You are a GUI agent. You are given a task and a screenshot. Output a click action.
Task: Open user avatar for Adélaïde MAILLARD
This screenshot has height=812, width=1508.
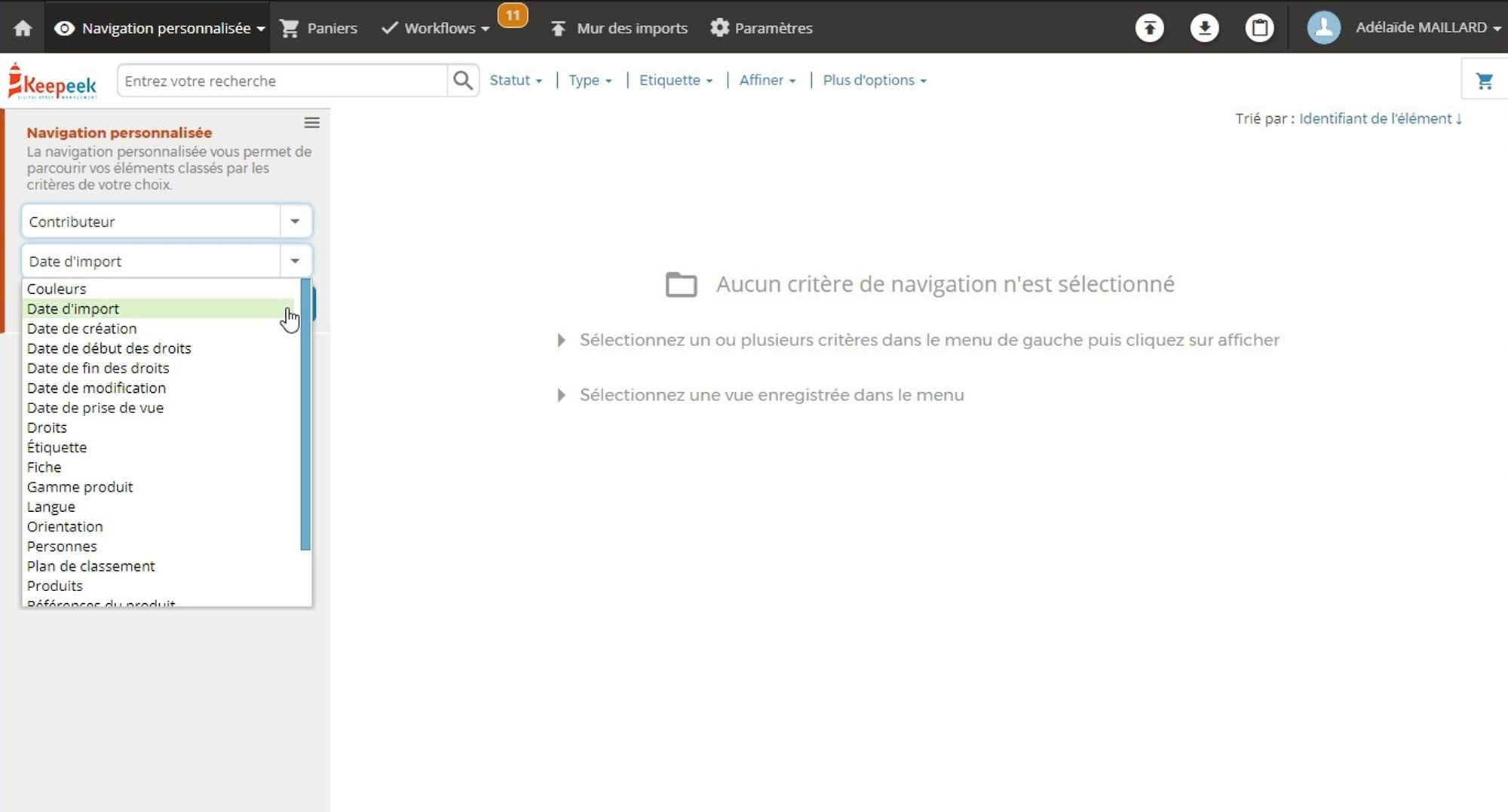click(1323, 28)
